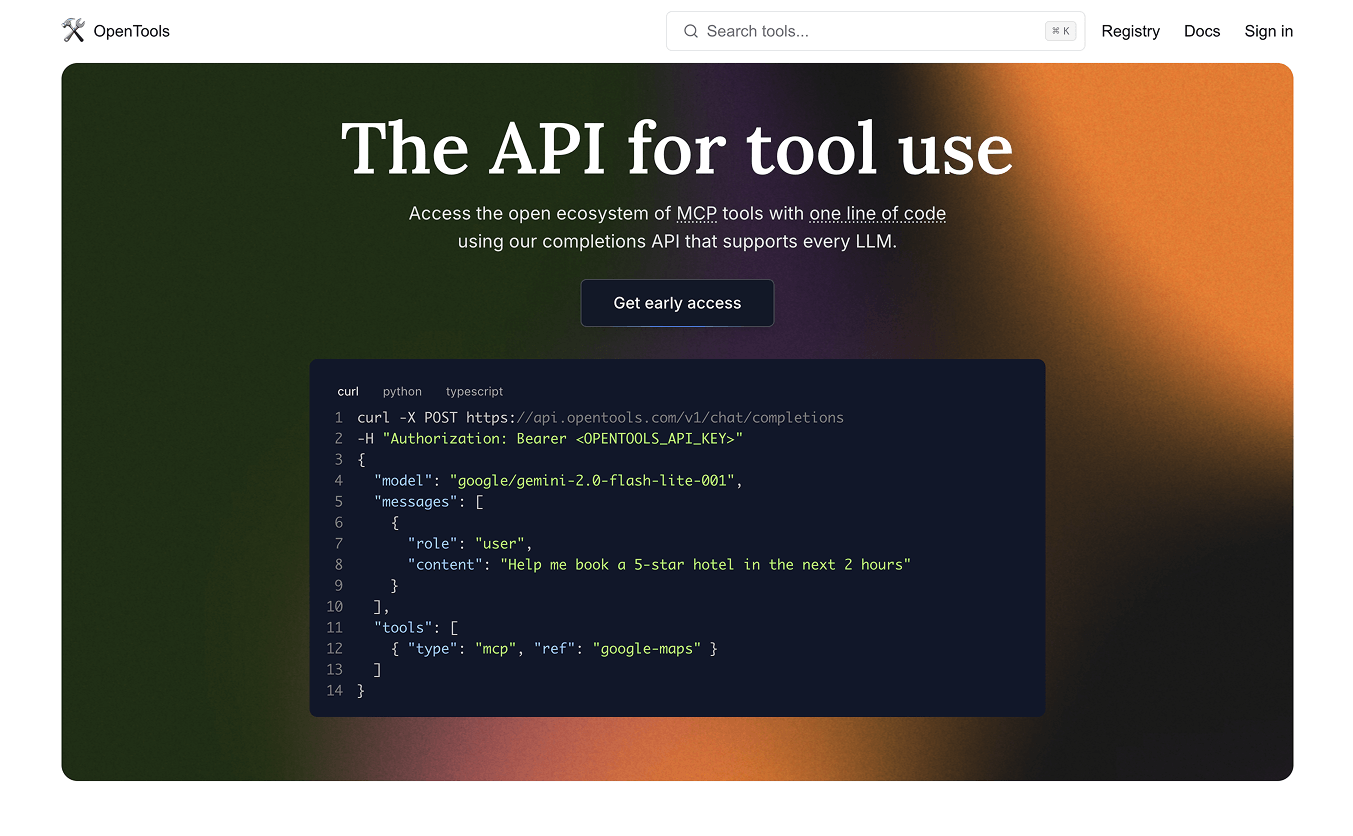Click the underlined "one line of code" phrase
The image size is (1353, 836).
[877, 213]
